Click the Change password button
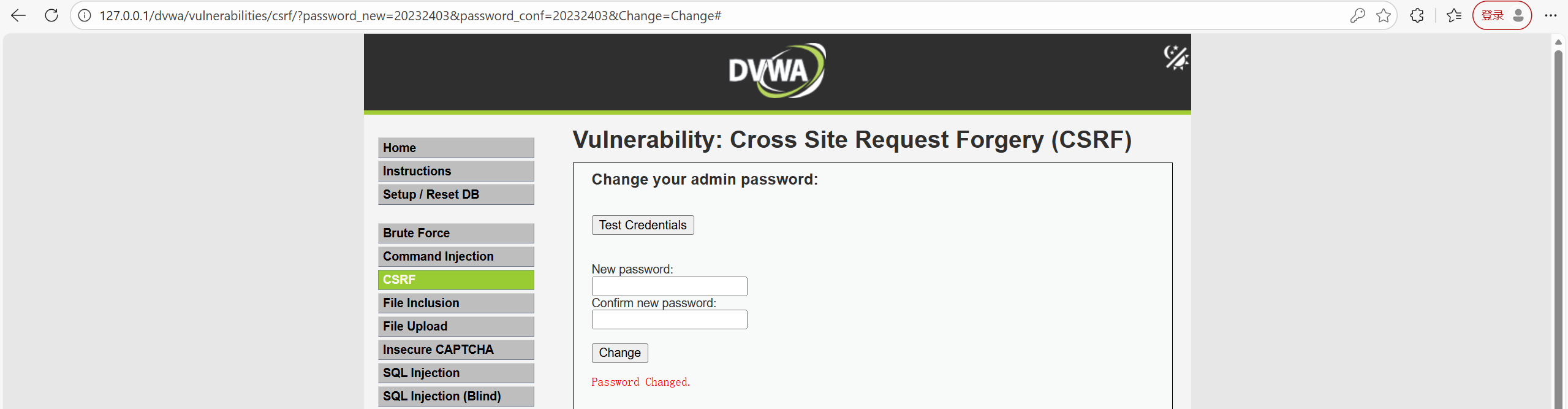Viewport: 1568px width, 409px height. point(619,353)
